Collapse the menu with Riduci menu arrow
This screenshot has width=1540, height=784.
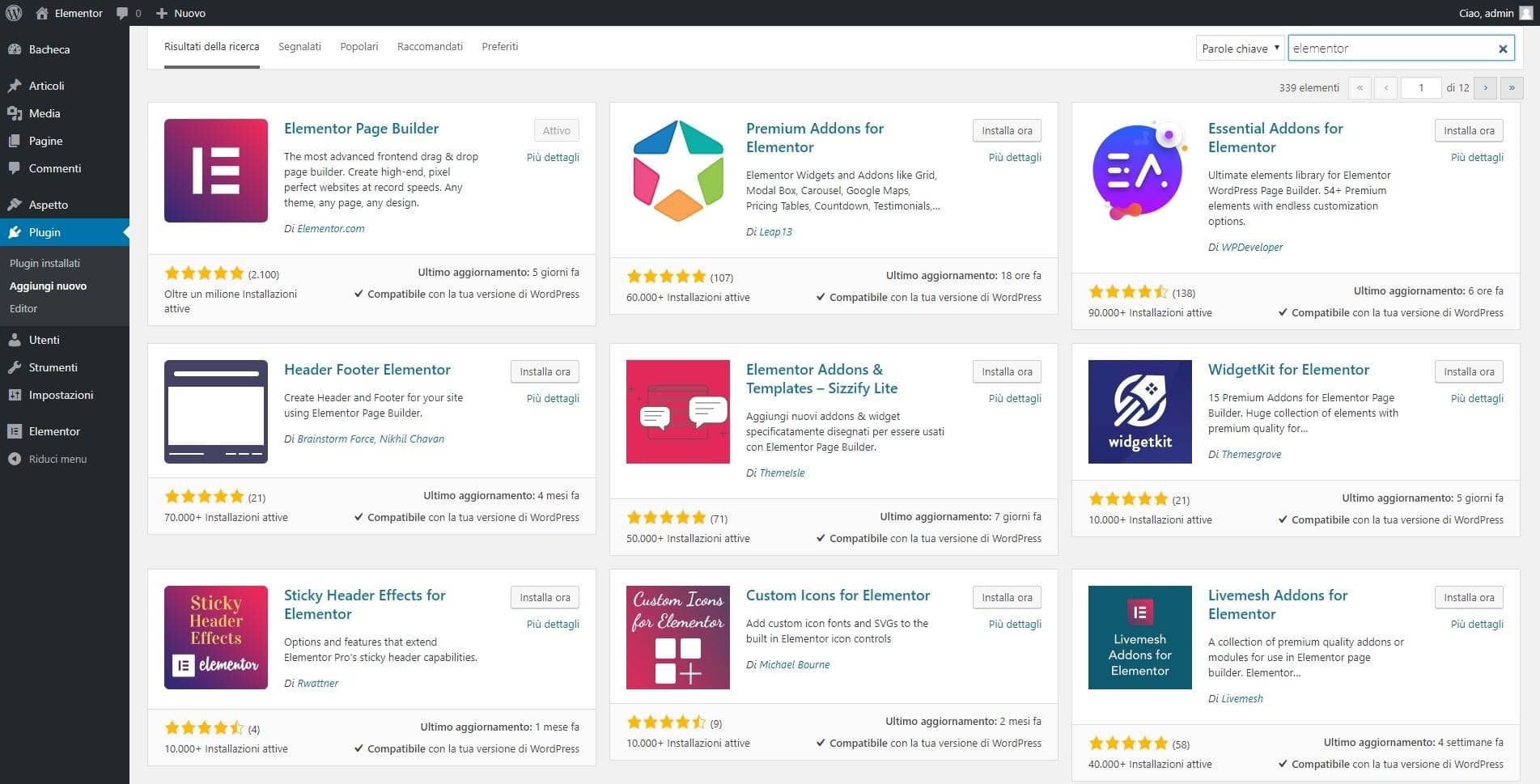tap(15, 459)
